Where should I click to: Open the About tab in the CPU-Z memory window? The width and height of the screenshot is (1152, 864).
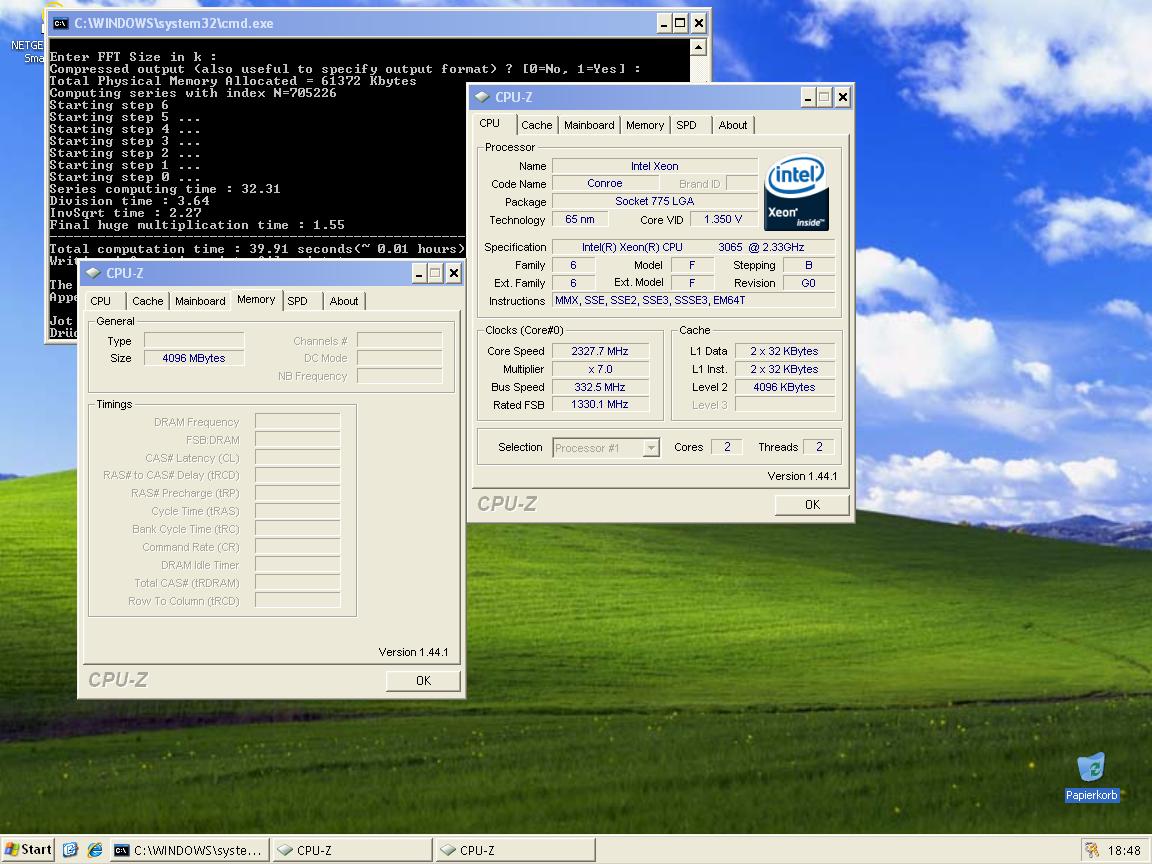point(344,301)
